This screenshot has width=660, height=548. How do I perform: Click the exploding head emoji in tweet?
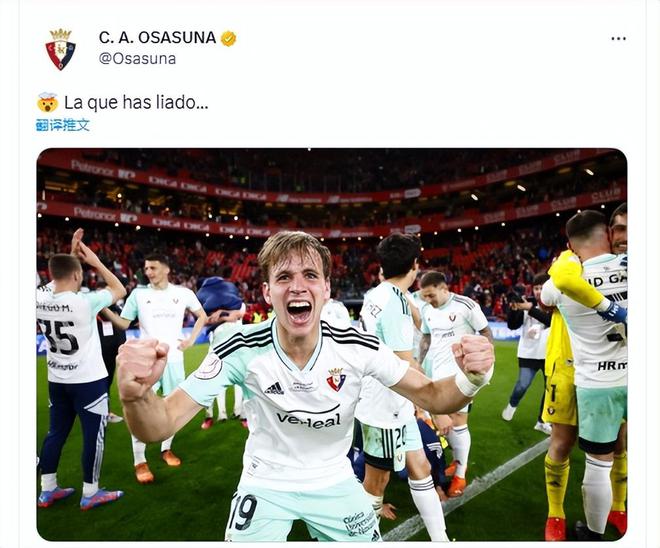(x=47, y=103)
